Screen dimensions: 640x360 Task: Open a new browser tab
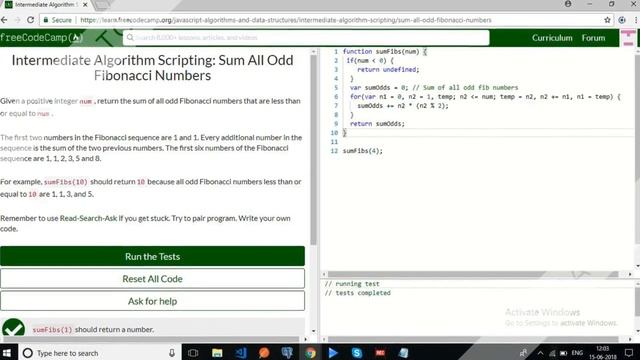click(102, 5)
